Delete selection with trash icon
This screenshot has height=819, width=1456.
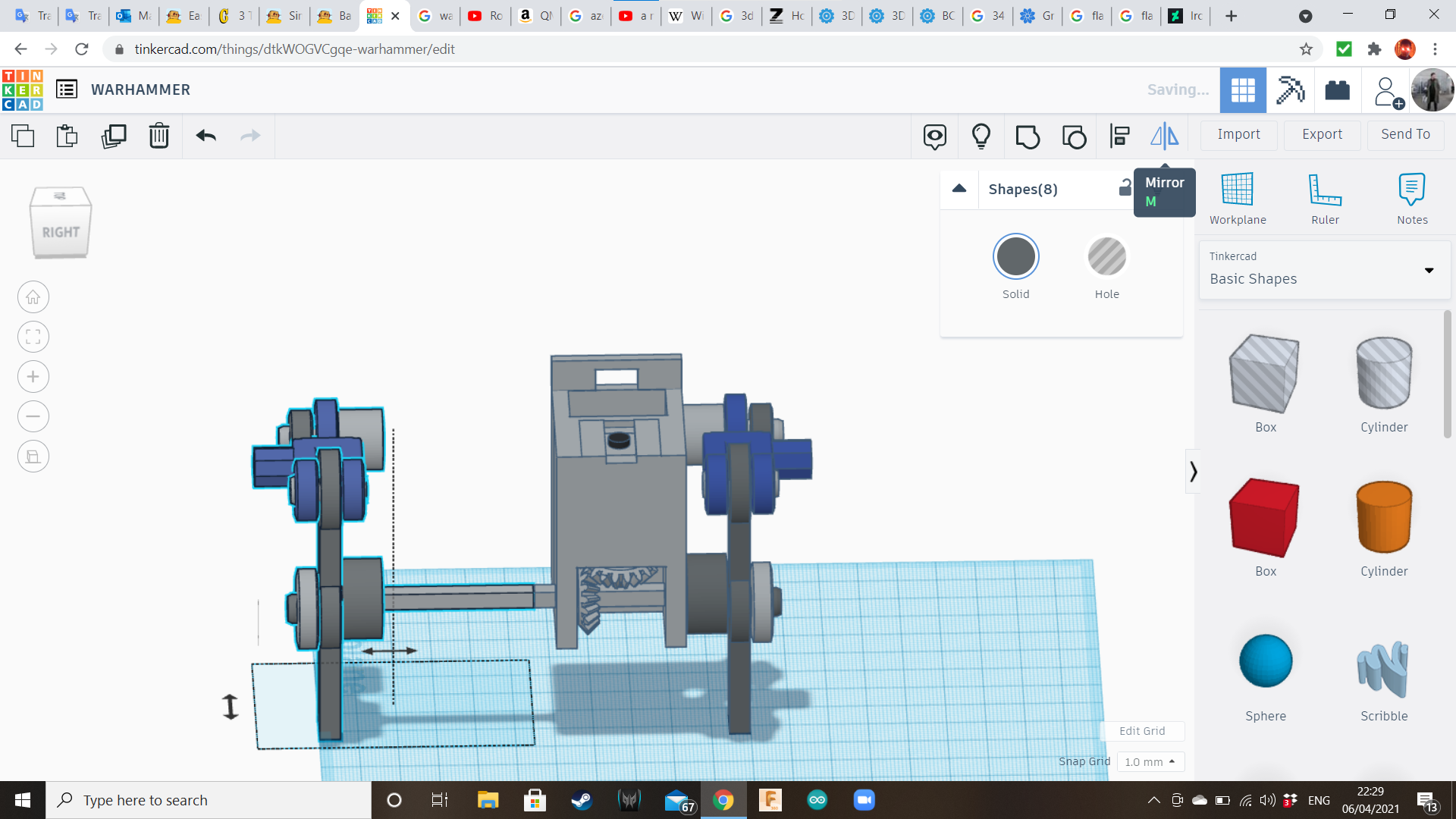click(159, 136)
